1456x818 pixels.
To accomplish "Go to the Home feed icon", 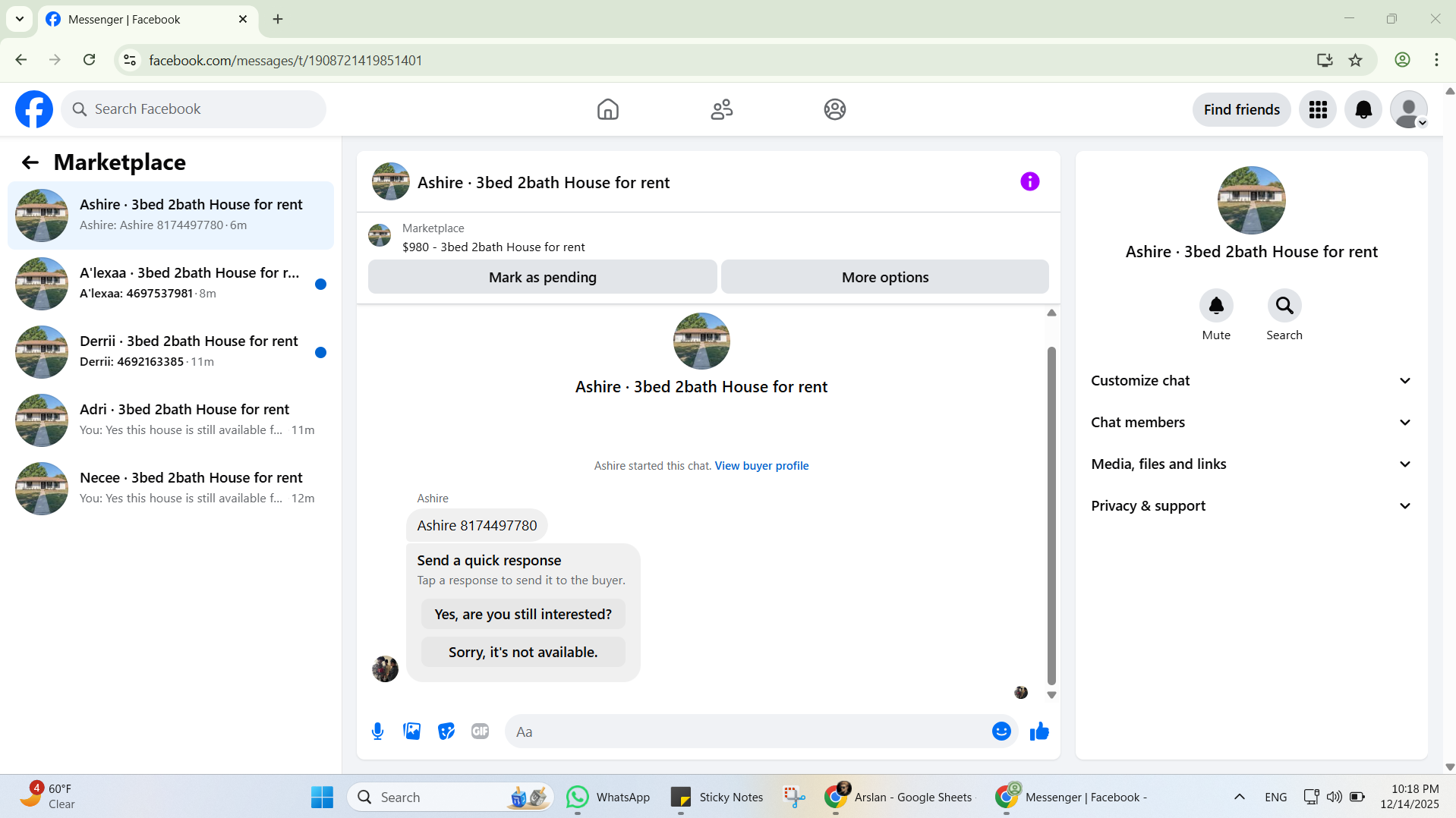I will 607,109.
